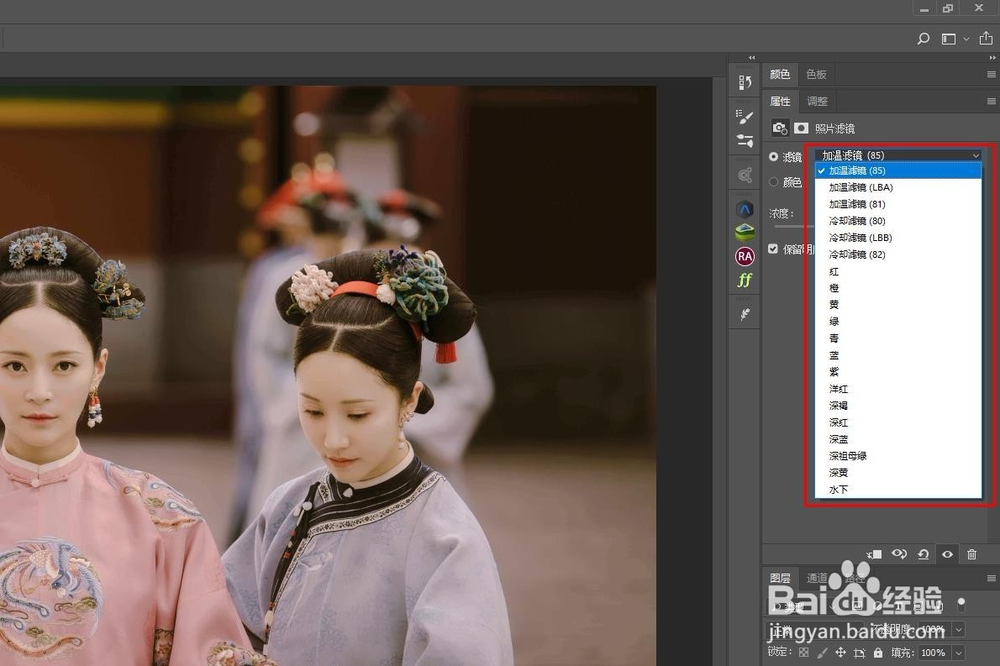Delete the adjustment layer trash icon

coord(971,554)
